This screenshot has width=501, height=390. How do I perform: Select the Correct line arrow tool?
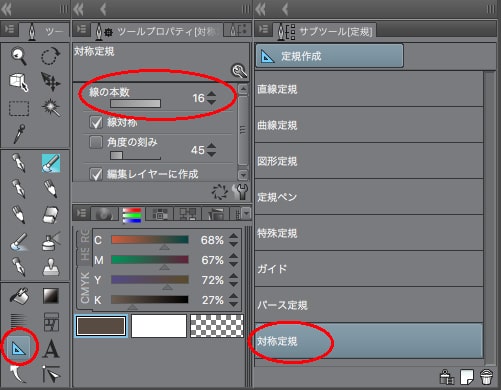coord(51,374)
